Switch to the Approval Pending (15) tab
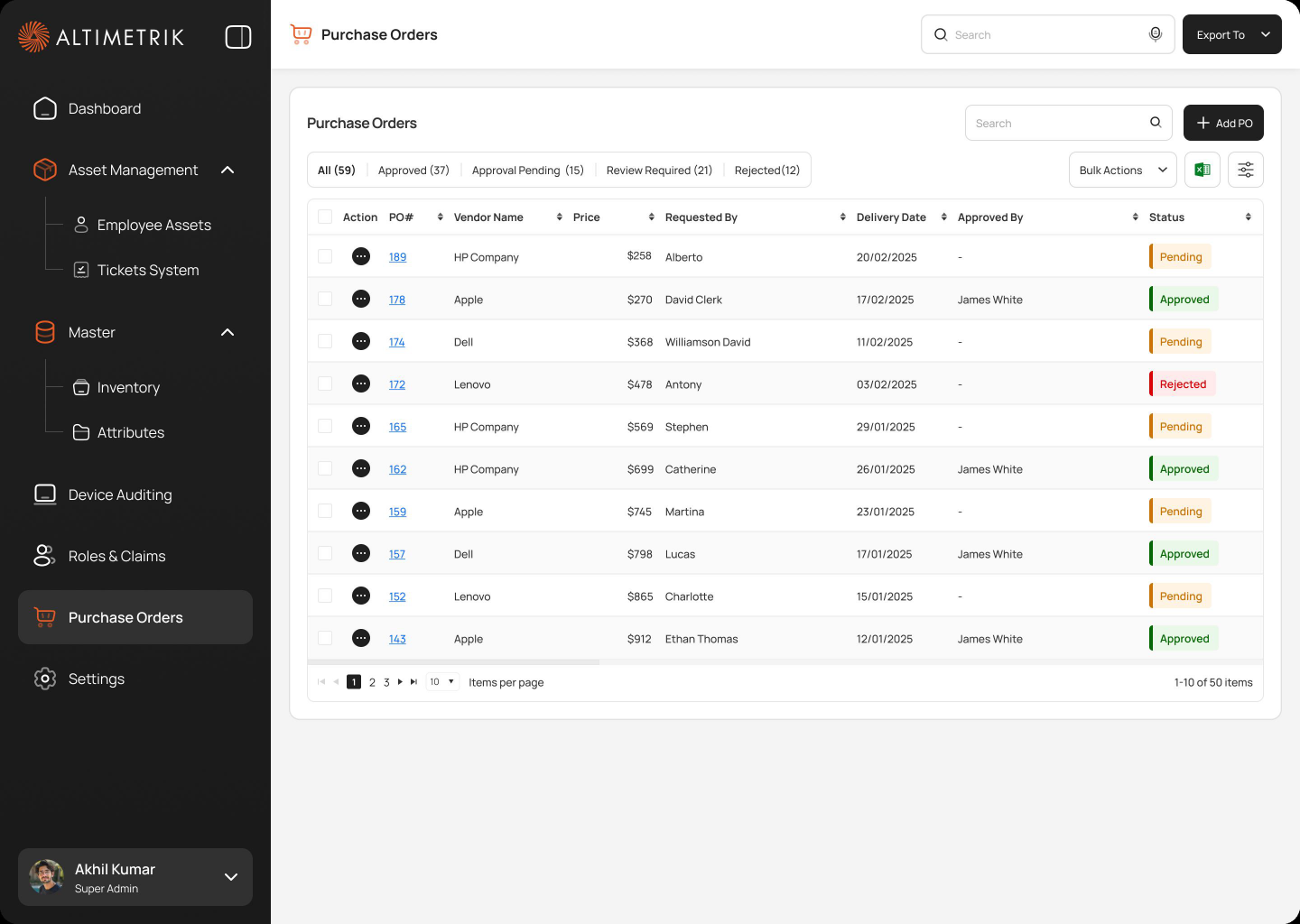Screen dimensions: 1300x924 528,171
